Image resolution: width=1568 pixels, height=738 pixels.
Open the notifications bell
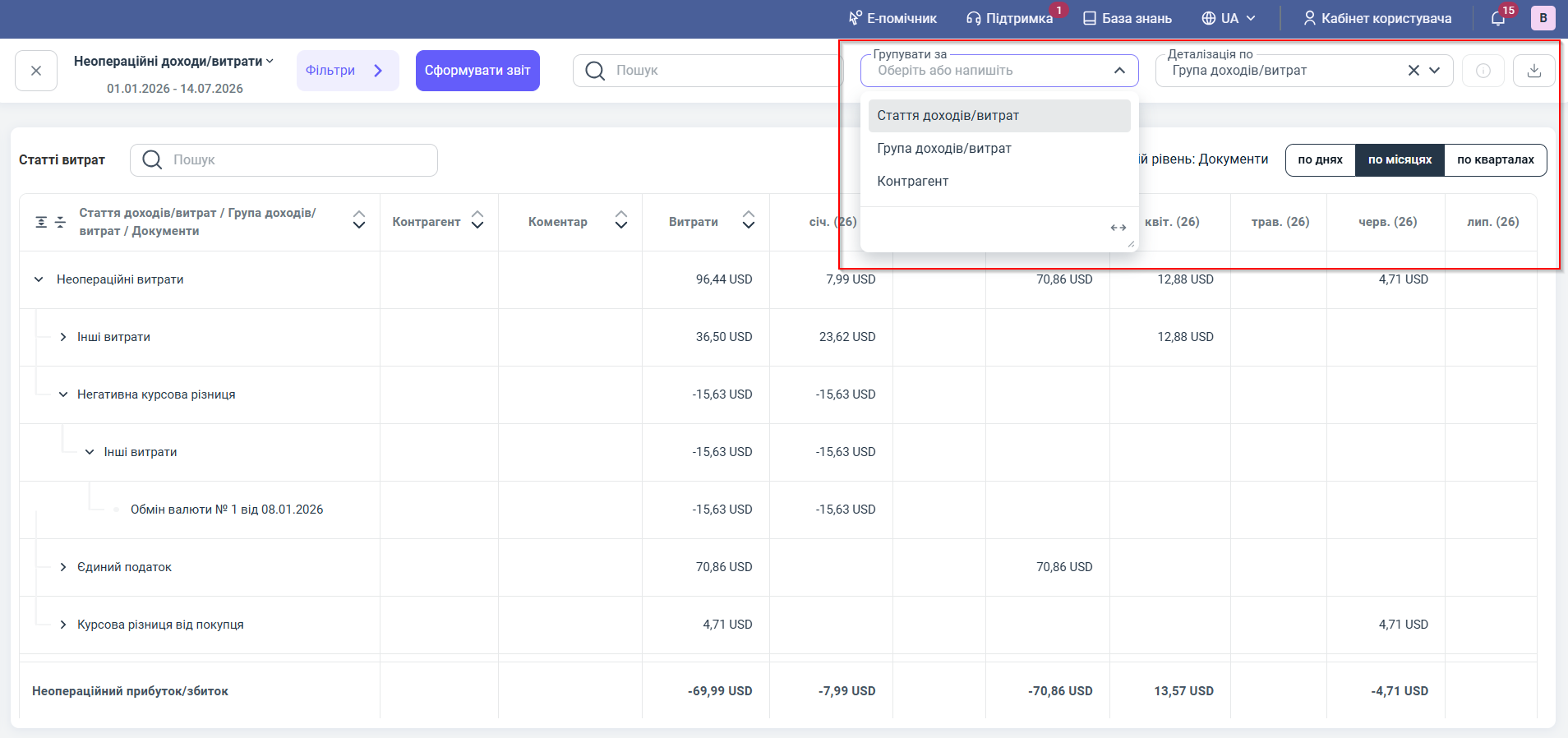[x=1498, y=18]
